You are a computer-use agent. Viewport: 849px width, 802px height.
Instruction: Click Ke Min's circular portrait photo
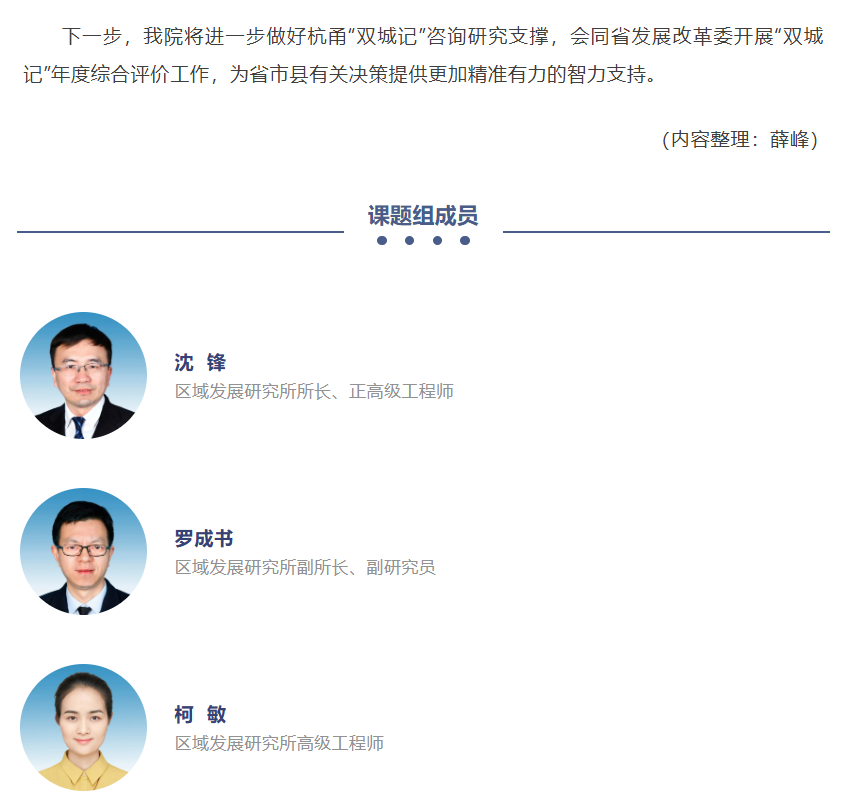coord(83,727)
